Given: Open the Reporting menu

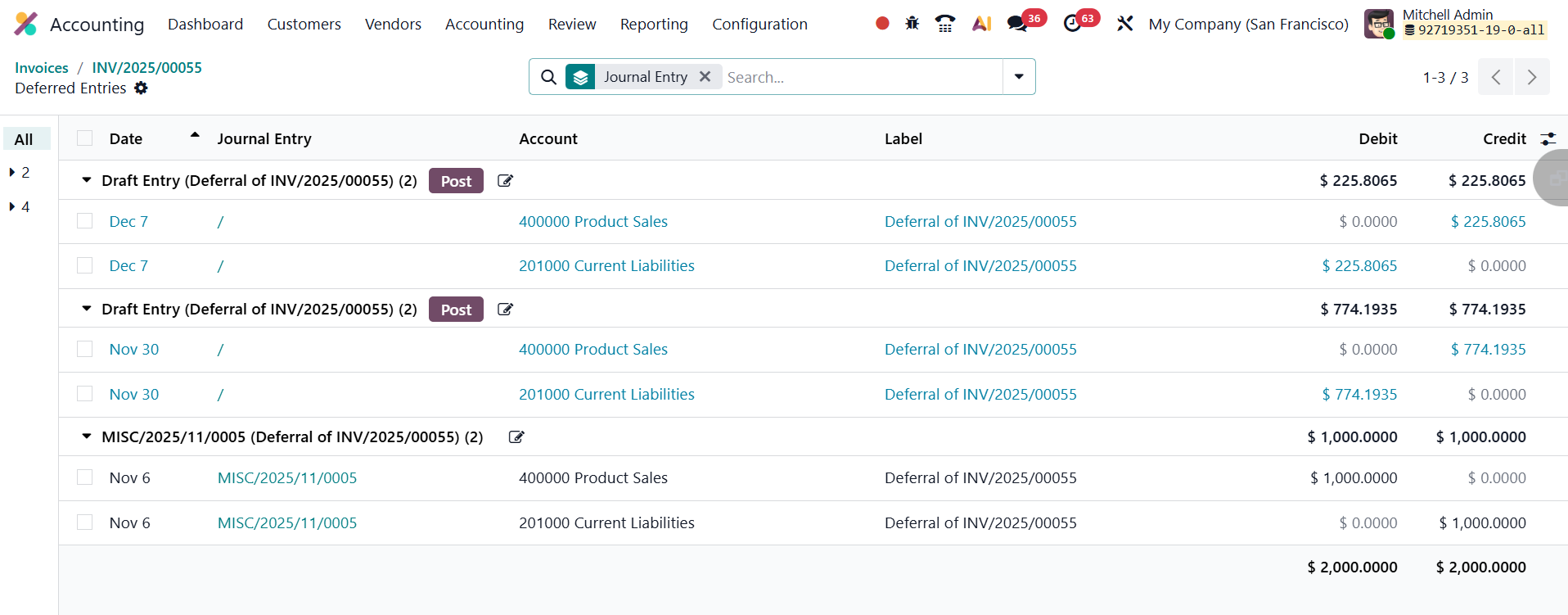Looking at the screenshot, I should (x=653, y=25).
